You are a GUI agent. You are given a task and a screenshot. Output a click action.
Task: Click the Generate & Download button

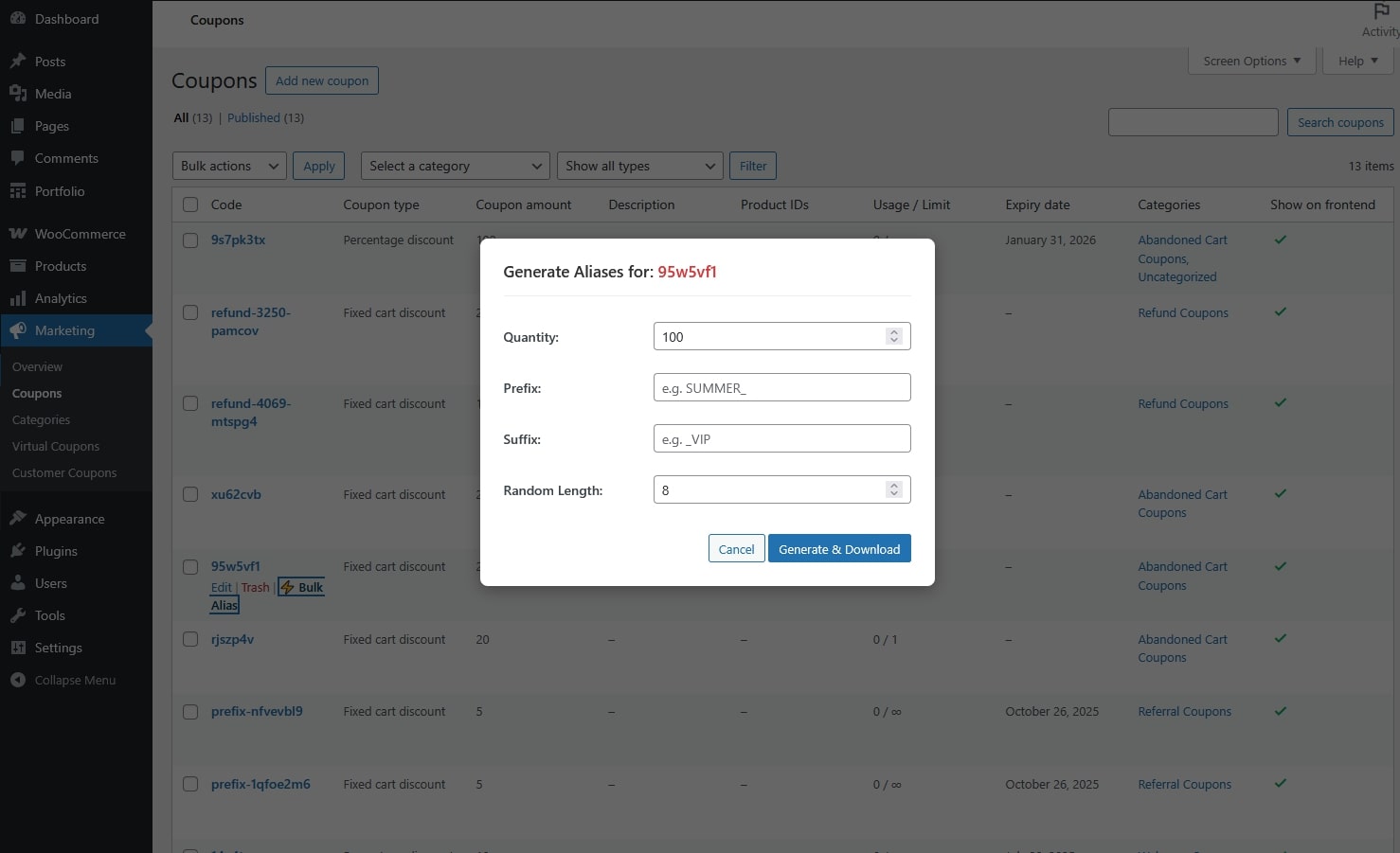point(838,549)
